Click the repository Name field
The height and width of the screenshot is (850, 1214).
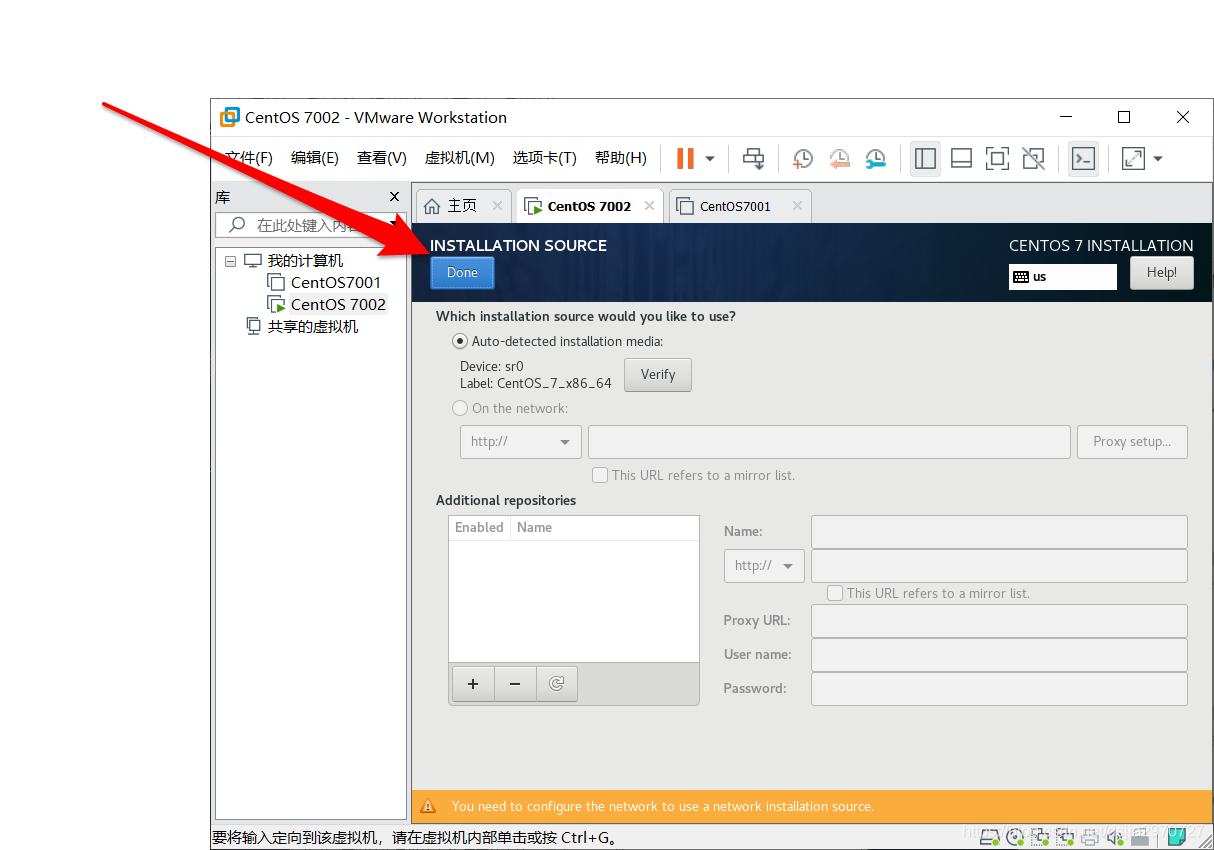999,531
